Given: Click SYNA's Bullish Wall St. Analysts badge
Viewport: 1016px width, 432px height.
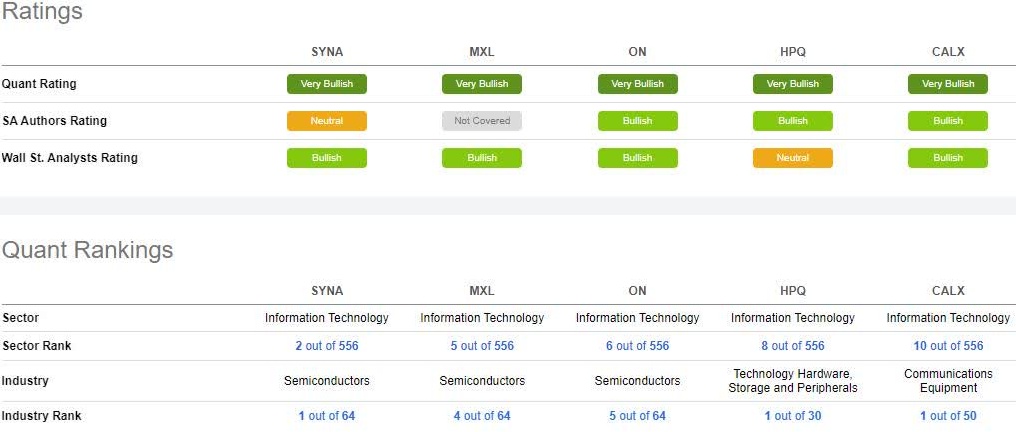Looking at the screenshot, I should (326, 158).
